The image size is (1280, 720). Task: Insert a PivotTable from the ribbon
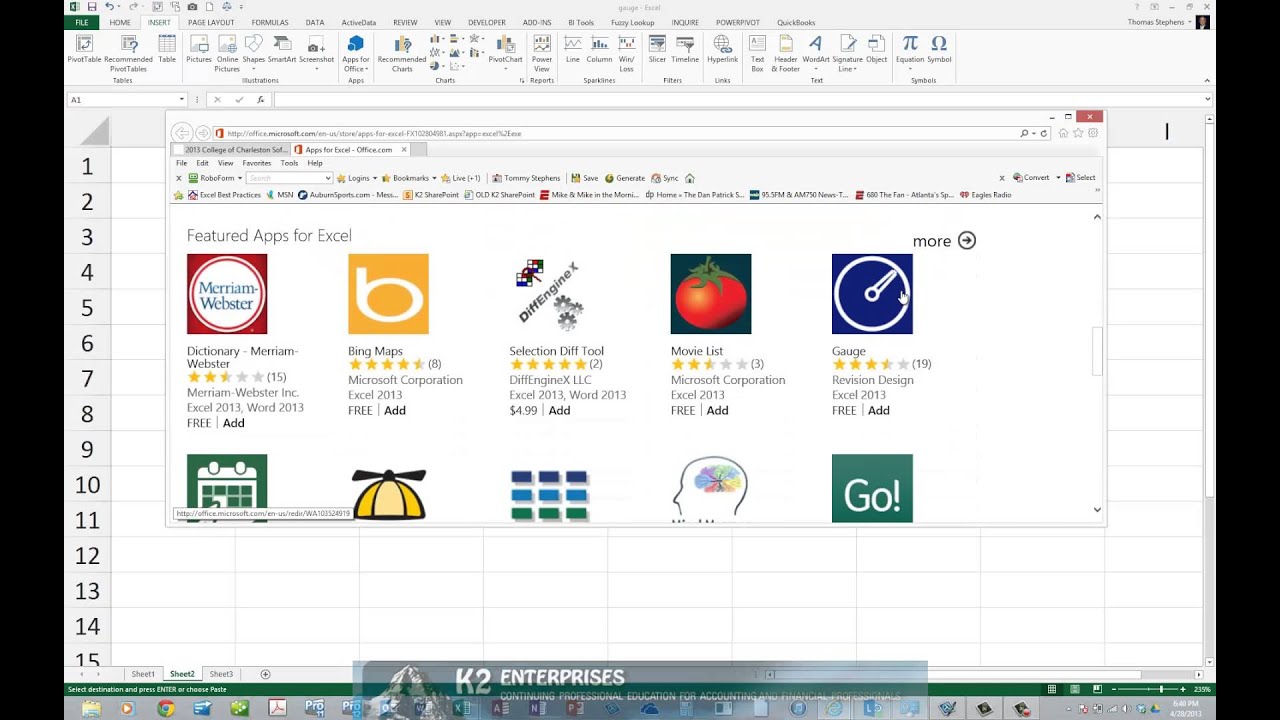(x=84, y=50)
